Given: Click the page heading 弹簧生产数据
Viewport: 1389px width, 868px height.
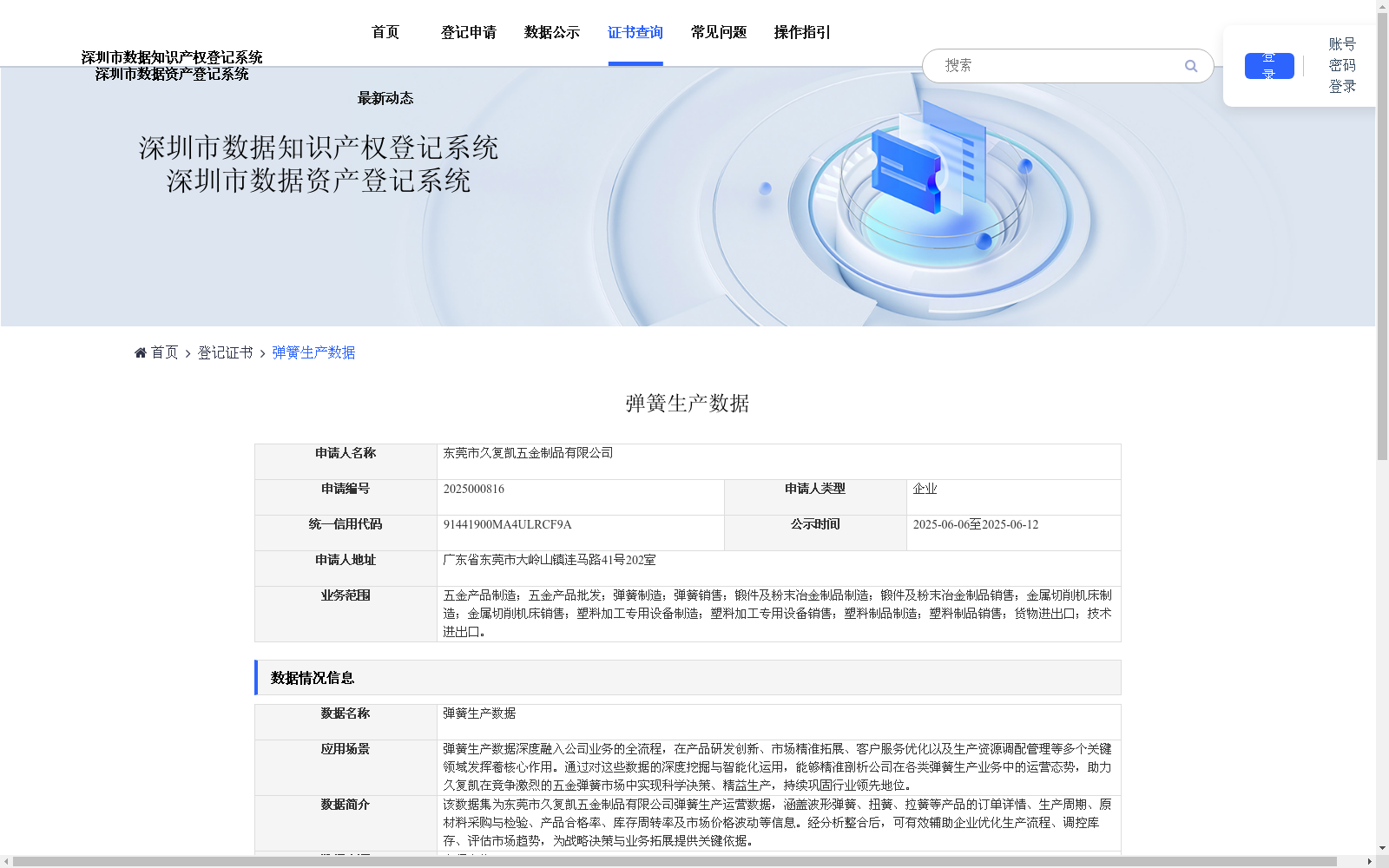Looking at the screenshot, I should [688, 404].
